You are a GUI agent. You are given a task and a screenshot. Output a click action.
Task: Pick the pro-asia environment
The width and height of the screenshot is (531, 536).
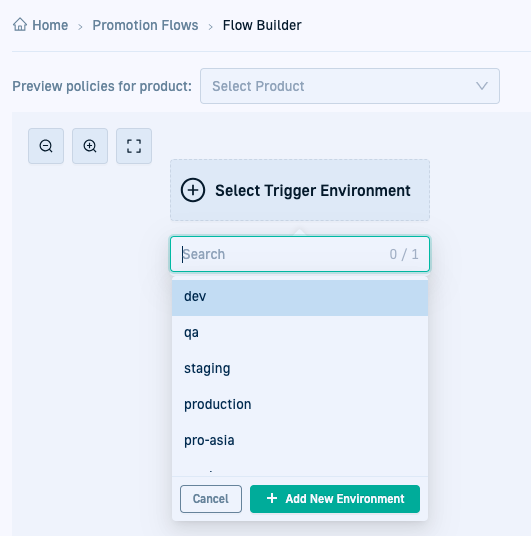[x=300, y=440]
